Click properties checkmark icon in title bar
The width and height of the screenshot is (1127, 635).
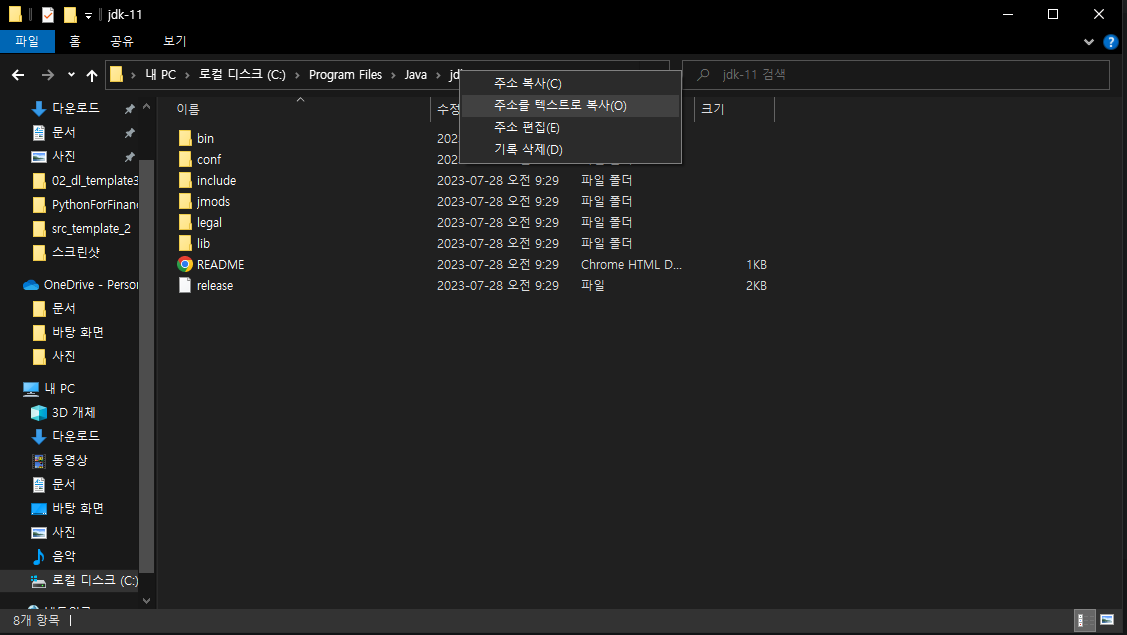pos(47,14)
